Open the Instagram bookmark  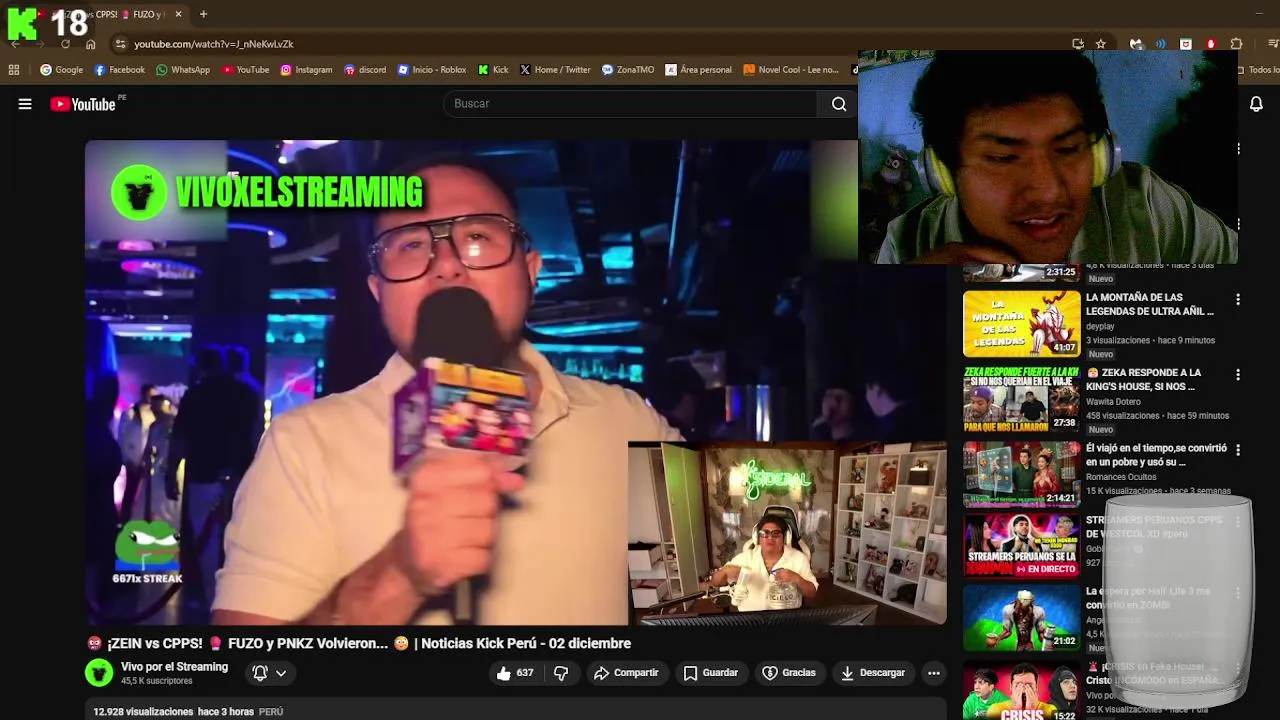pyautogui.click(x=306, y=70)
